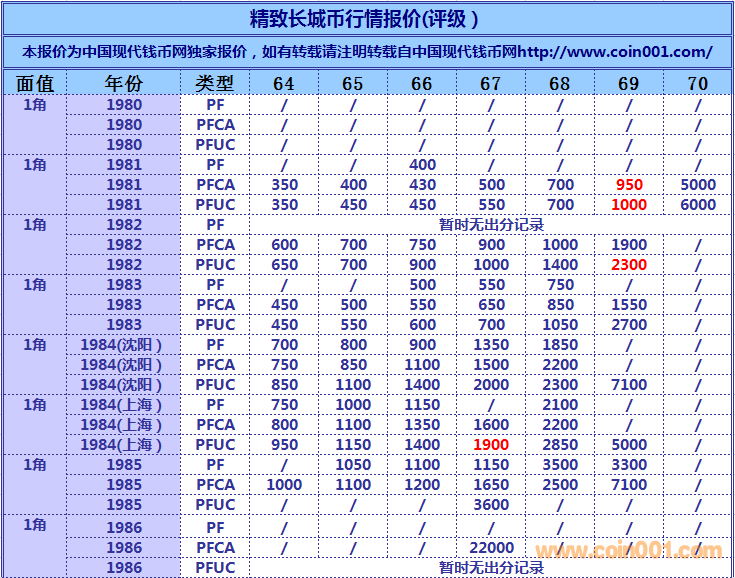The width and height of the screenshot is (735, 578).
Task: Click the orange coin001.com watermark
Action: [x=628, y=551]
